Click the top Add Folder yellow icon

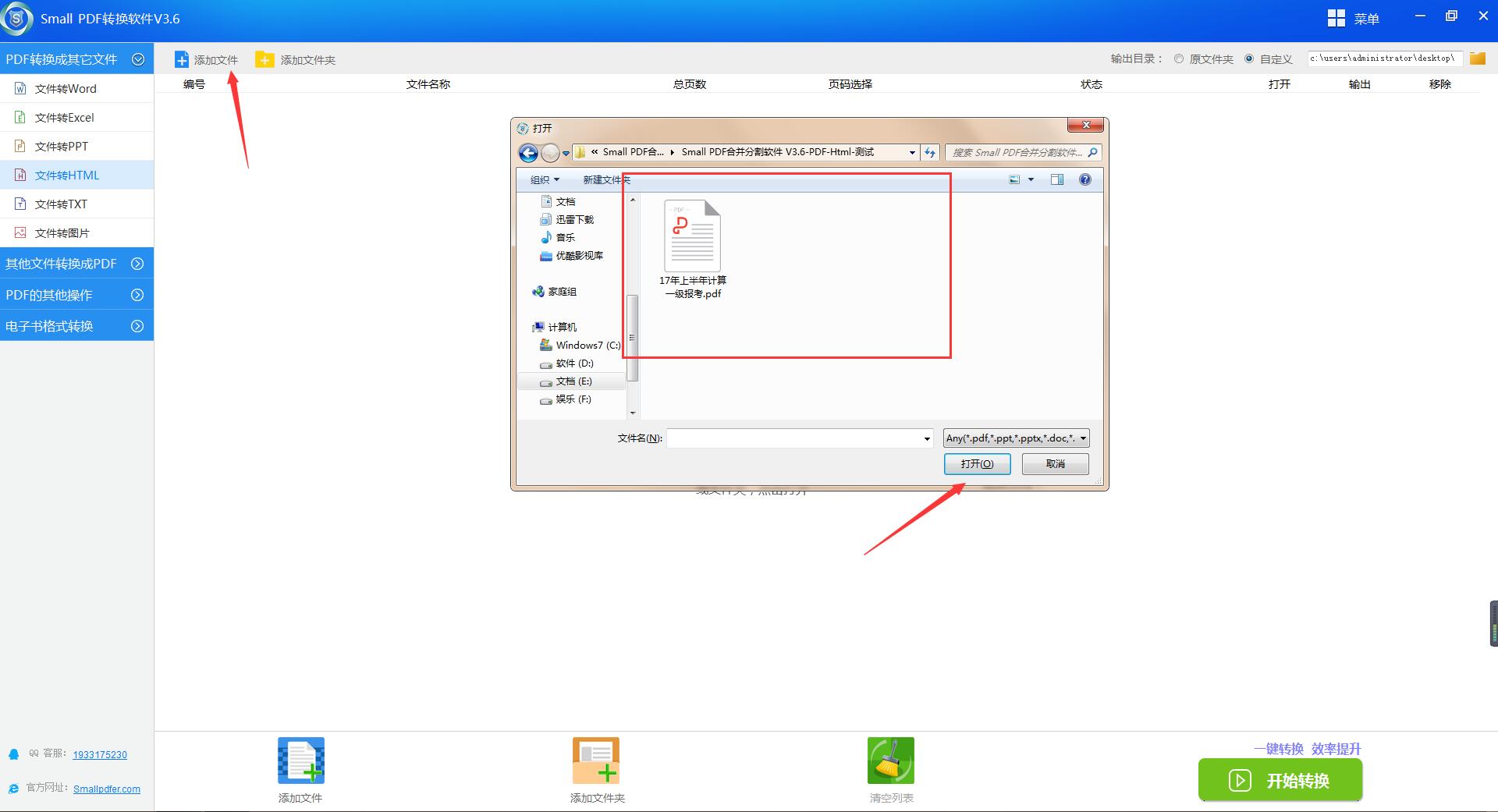(x=265, y=60)
